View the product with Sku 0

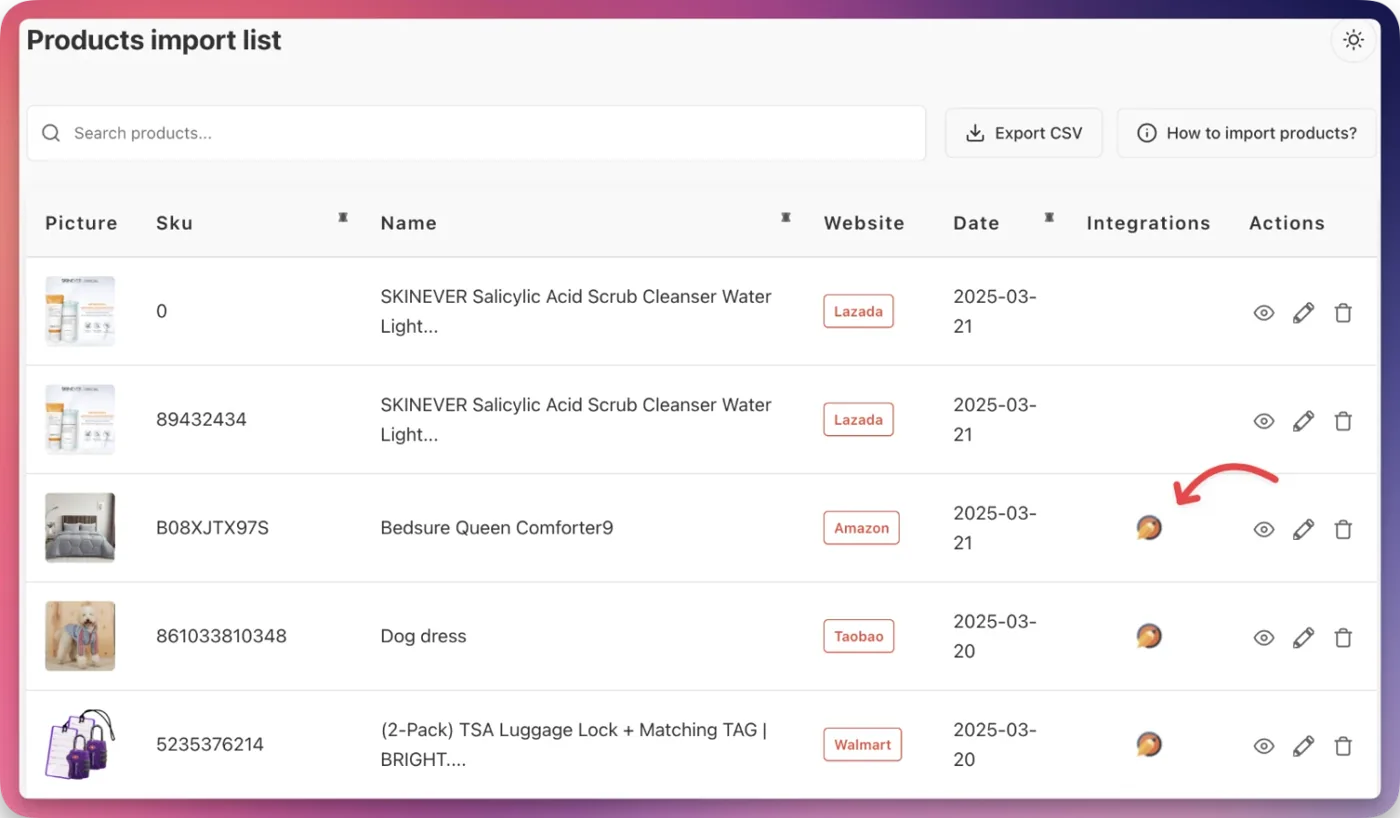tap(1264, 313)
